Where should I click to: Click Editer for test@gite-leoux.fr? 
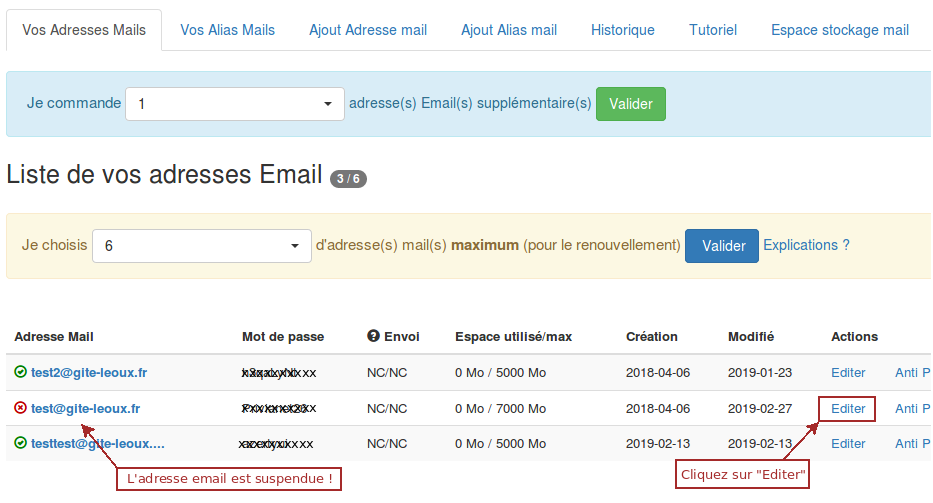(848, 409)
